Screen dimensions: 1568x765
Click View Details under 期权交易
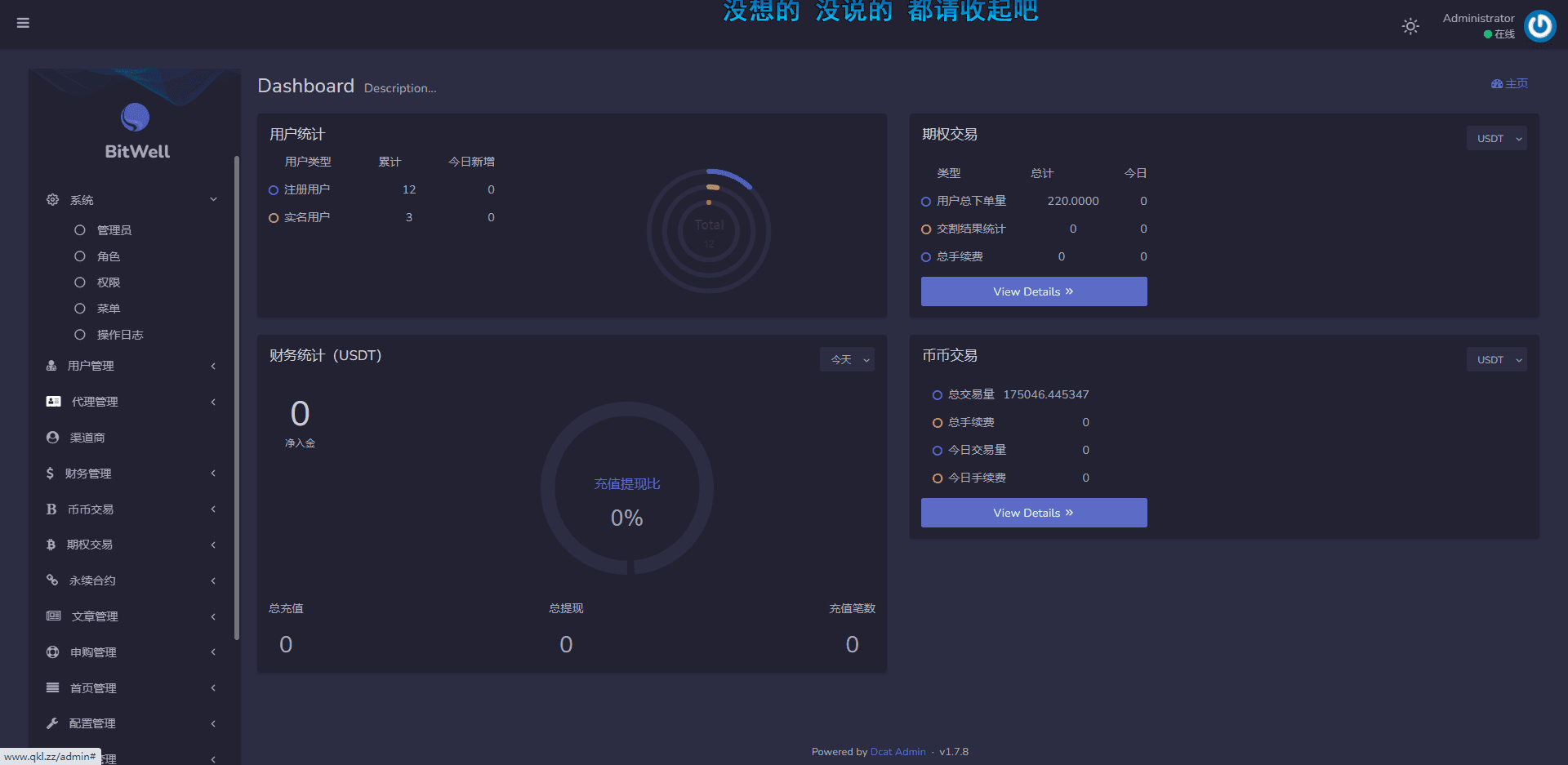coord(1033,291)
